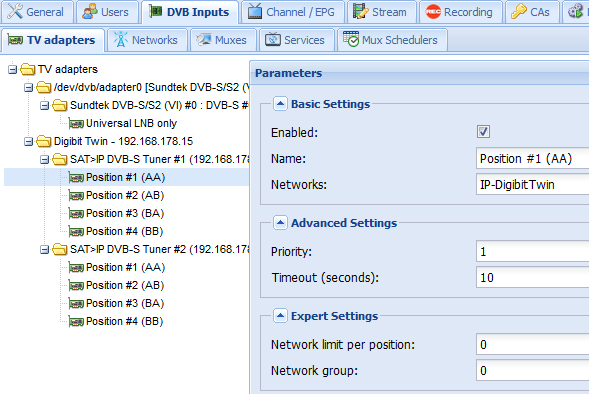Collapse the /dev/dvb/adapter0 node
589x394 pixels.
click(29, 88)
